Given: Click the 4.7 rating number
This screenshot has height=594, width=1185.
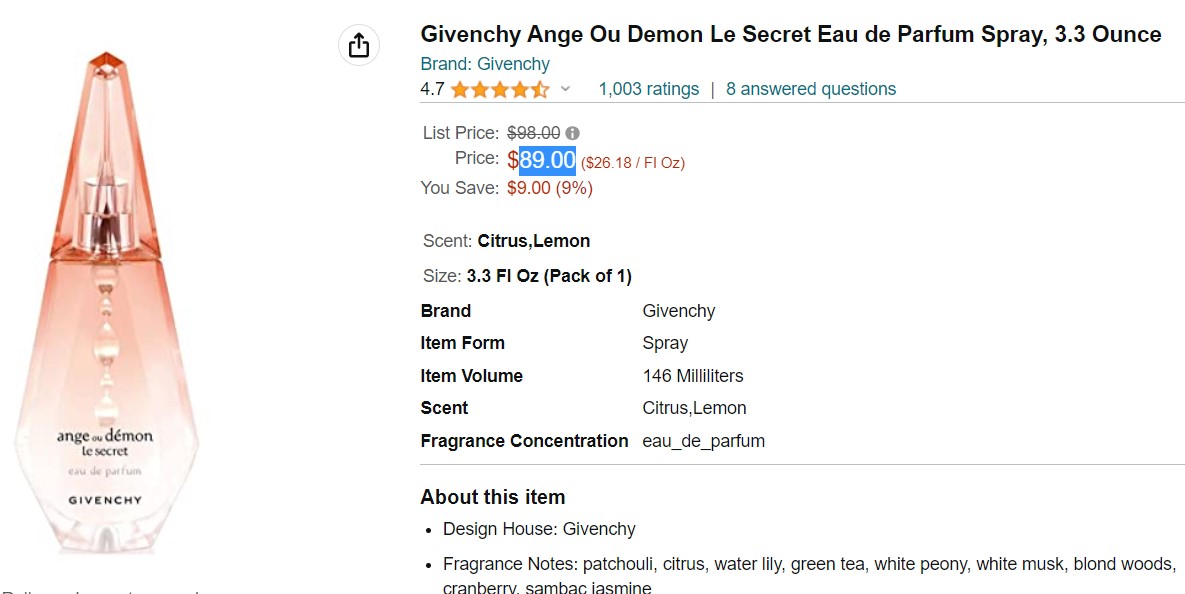Looking at the screenshot, I should pos(432,89).
